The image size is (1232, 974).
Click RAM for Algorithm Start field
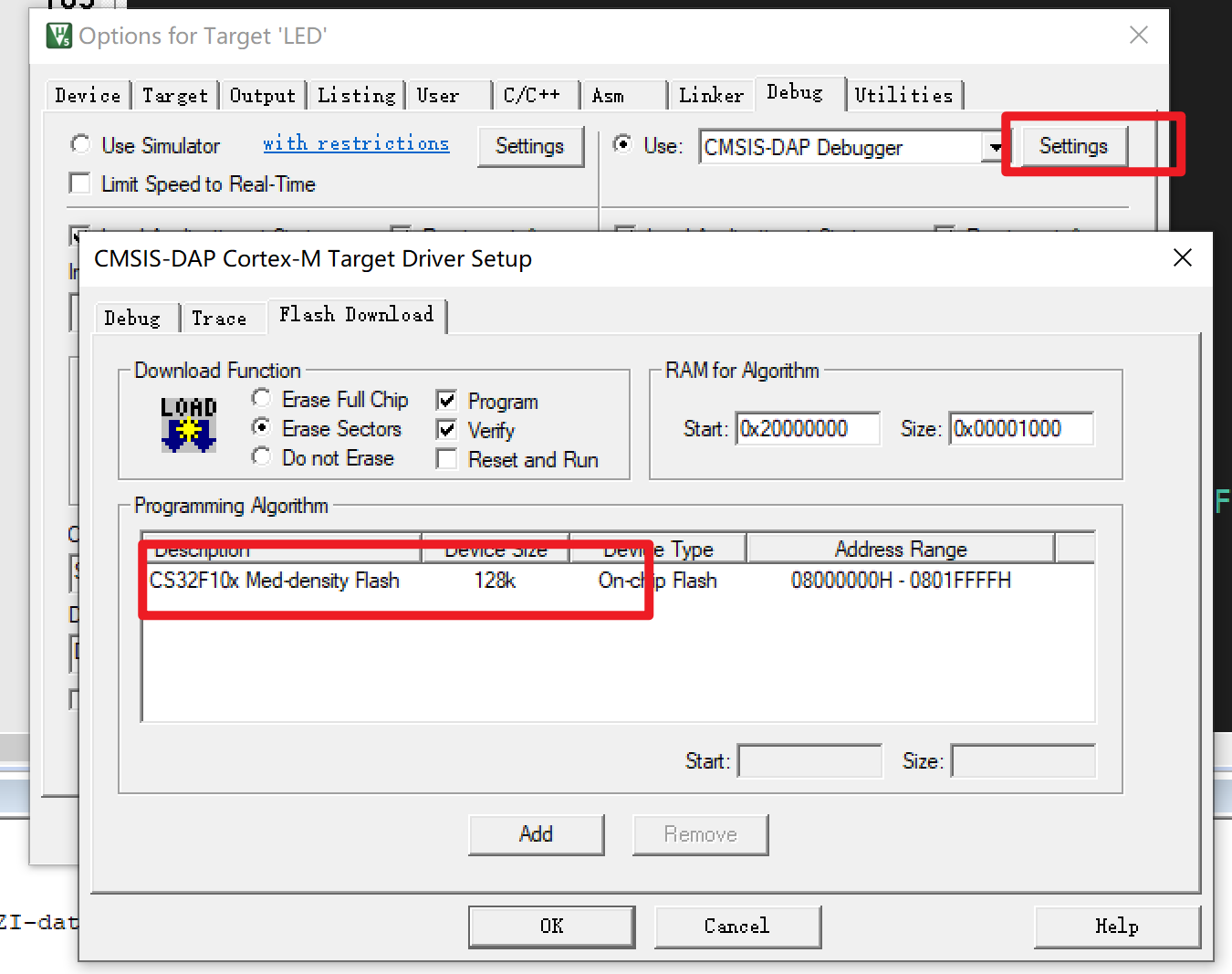point(809,429)
